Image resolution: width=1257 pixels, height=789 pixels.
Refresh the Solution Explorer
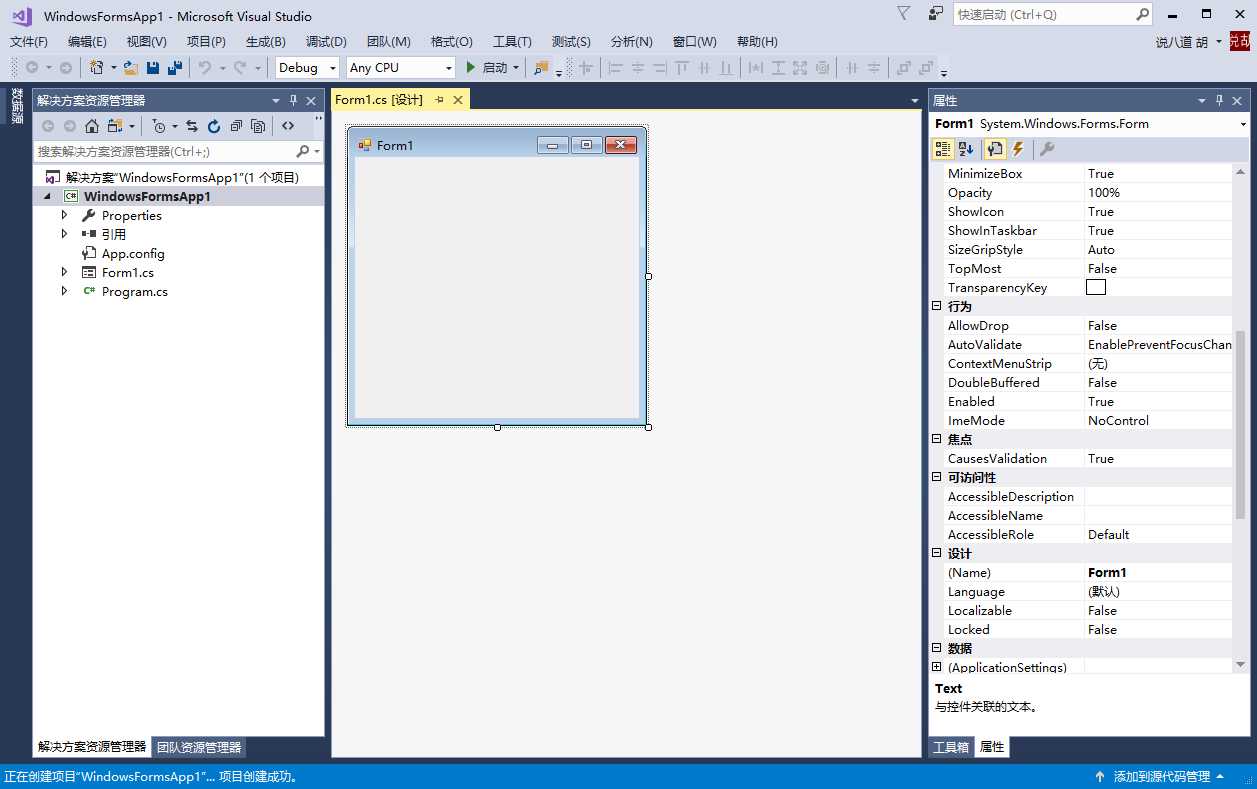pyautogui.click(x=214, y=126)
